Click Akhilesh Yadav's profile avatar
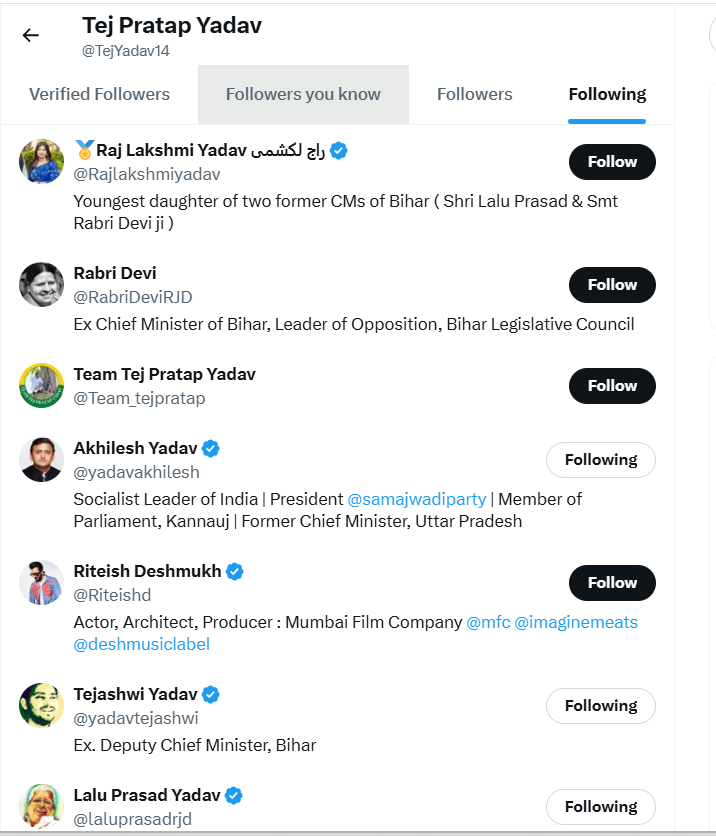716x836 pixels. coord(42,459)
